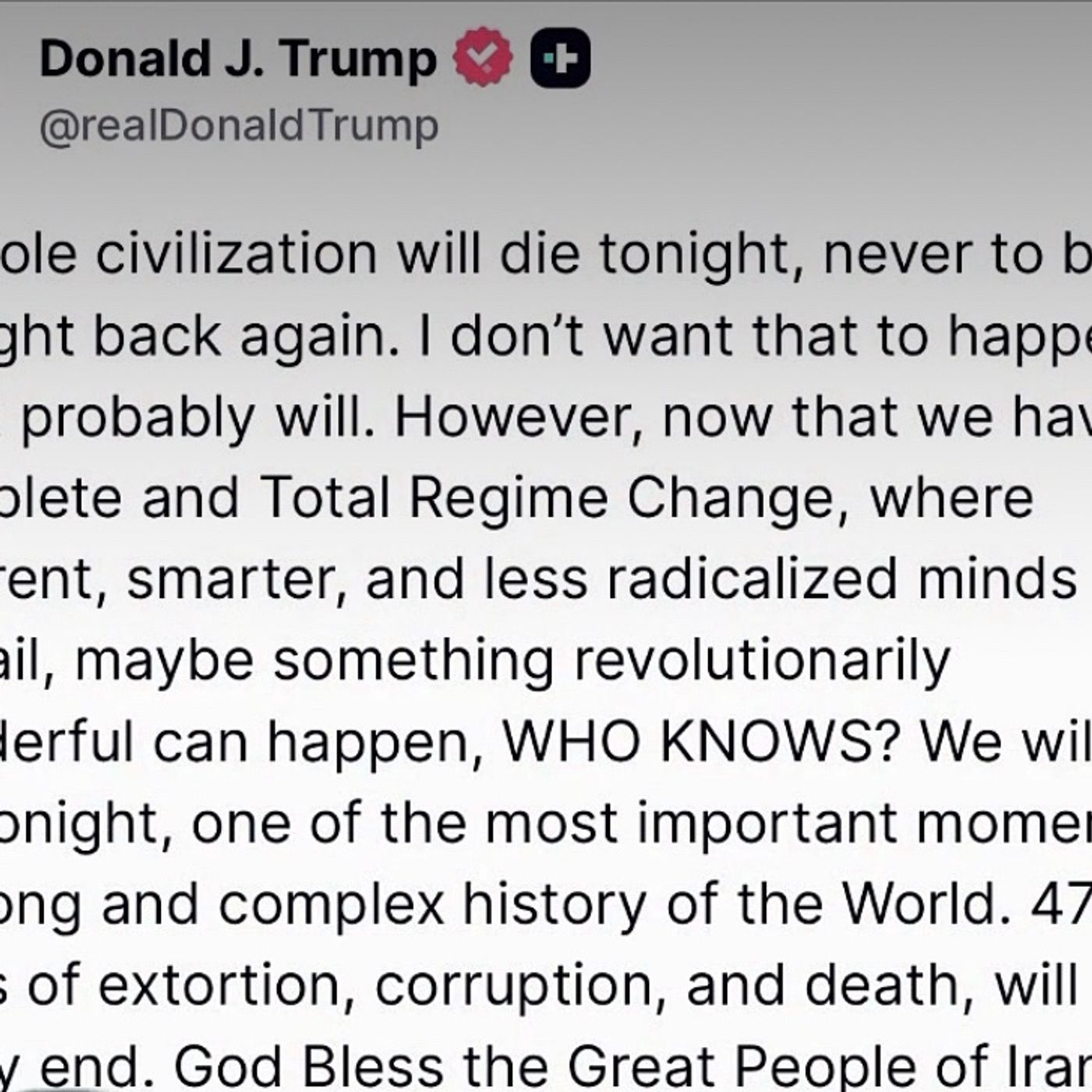This screenshot has width=1092, height=1092.
Task: Click the red verified checkmark badge
Action: 484,57
